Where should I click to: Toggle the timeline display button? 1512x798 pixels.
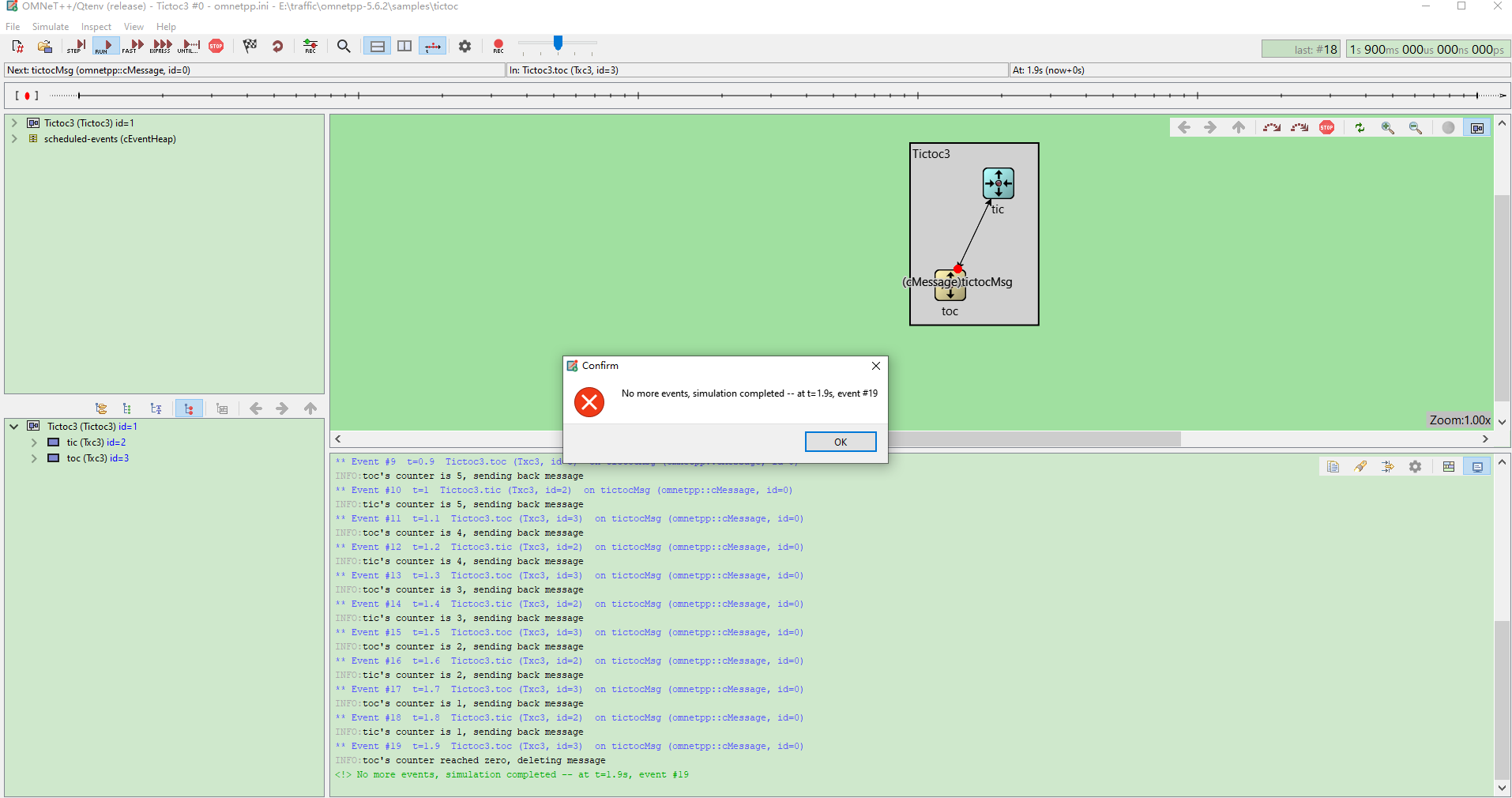(x=433, y=47)
